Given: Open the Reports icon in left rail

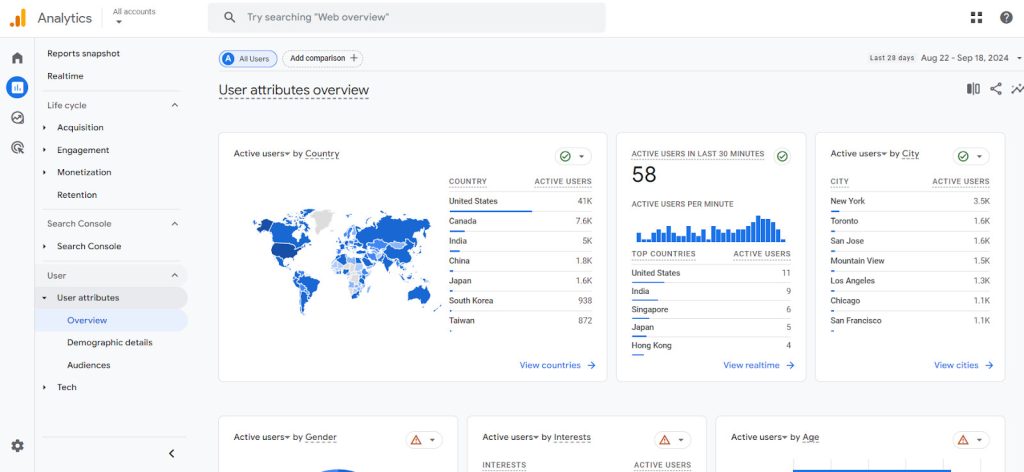Looking at the screenshot, I should click(17, 87).
